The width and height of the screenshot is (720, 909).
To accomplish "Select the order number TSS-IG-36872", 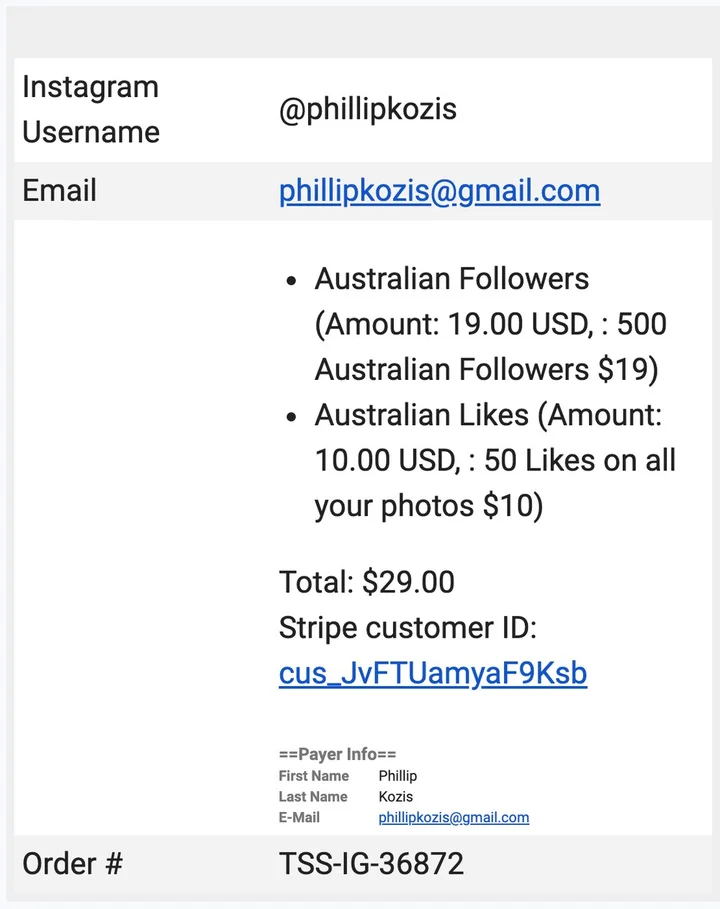I will [x=371, y=864].
